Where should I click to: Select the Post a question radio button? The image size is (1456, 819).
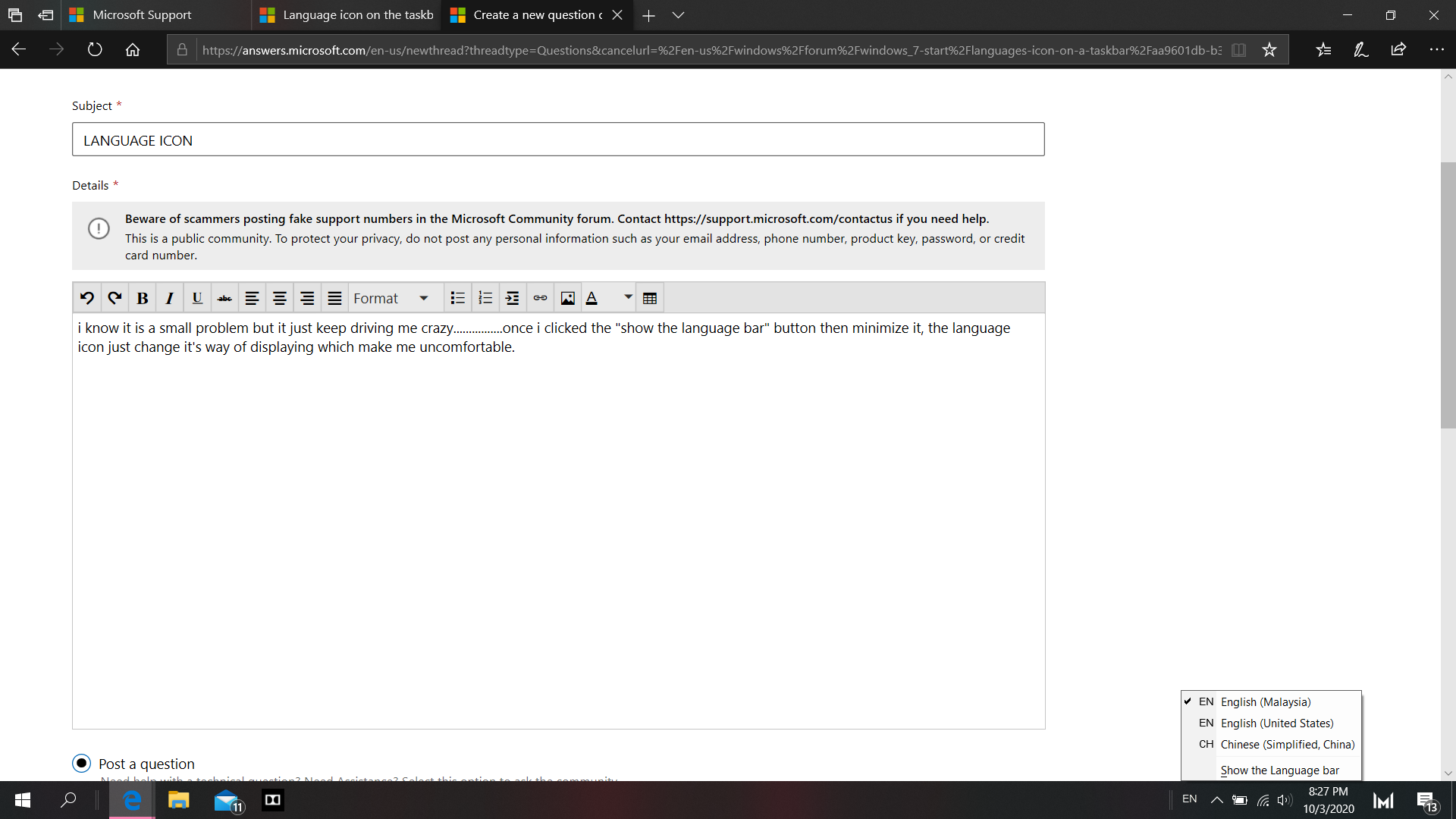point(82,763)
